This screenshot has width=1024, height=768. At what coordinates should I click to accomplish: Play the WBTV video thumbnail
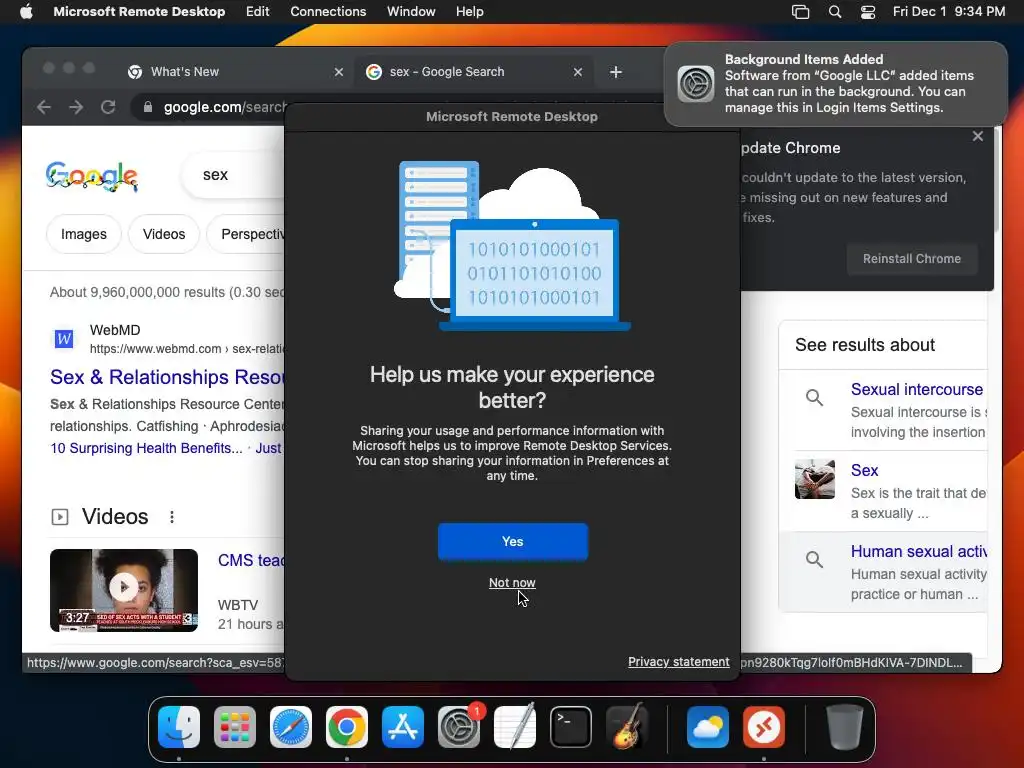point(124,590)
